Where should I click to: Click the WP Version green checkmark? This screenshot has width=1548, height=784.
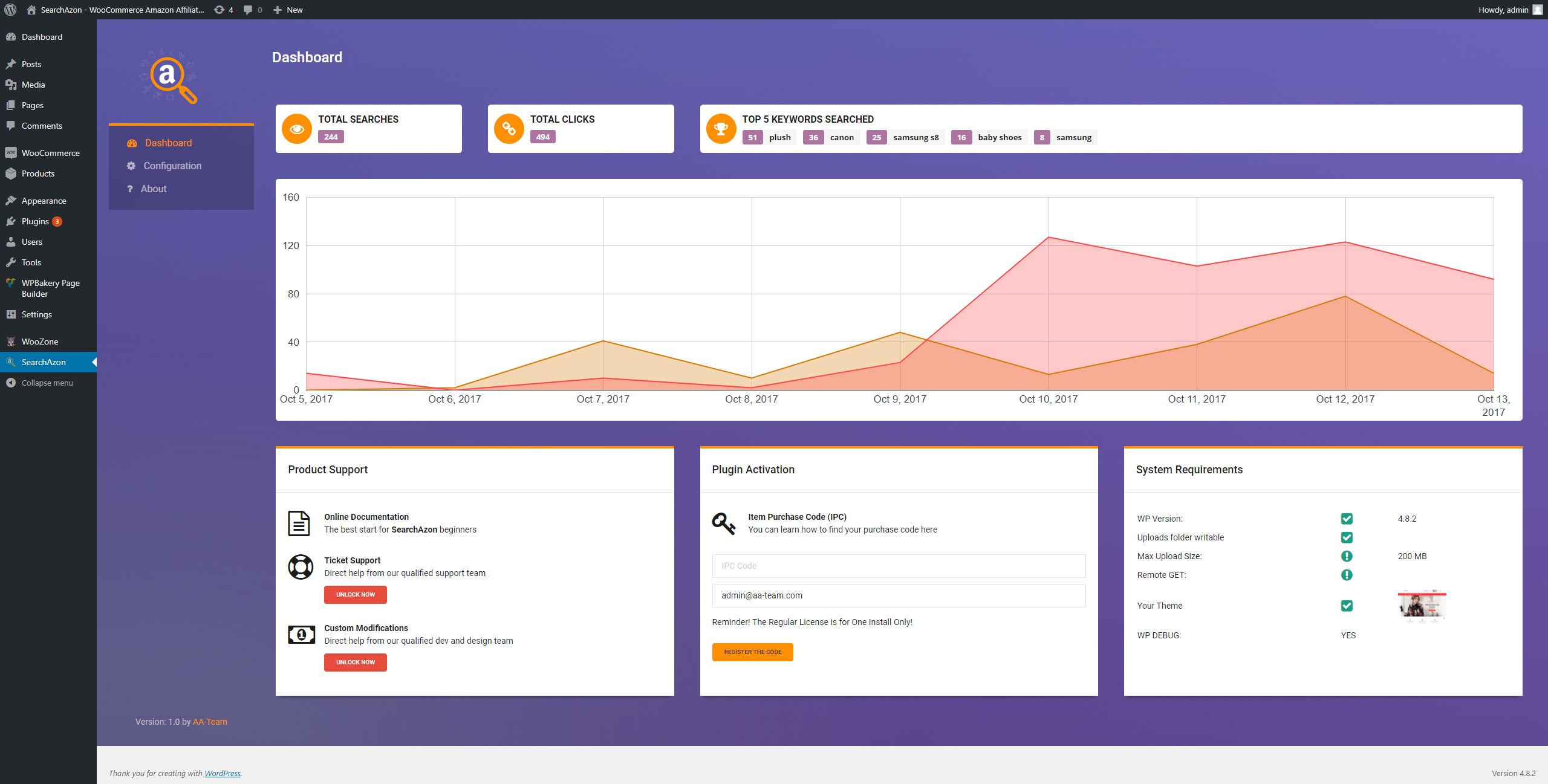pyautogui.click(x=1347, y=519)
